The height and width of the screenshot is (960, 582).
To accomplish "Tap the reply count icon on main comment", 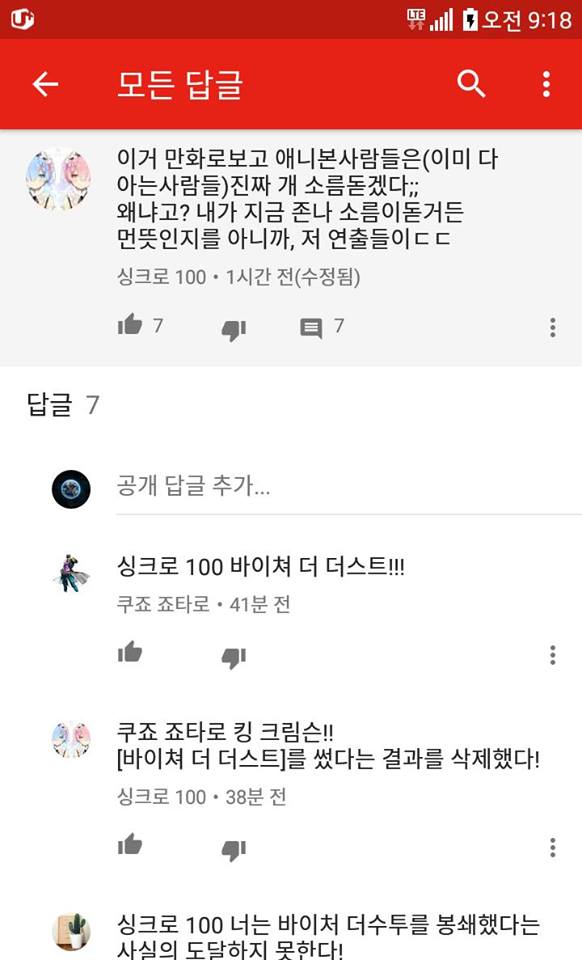I will 312,328.
